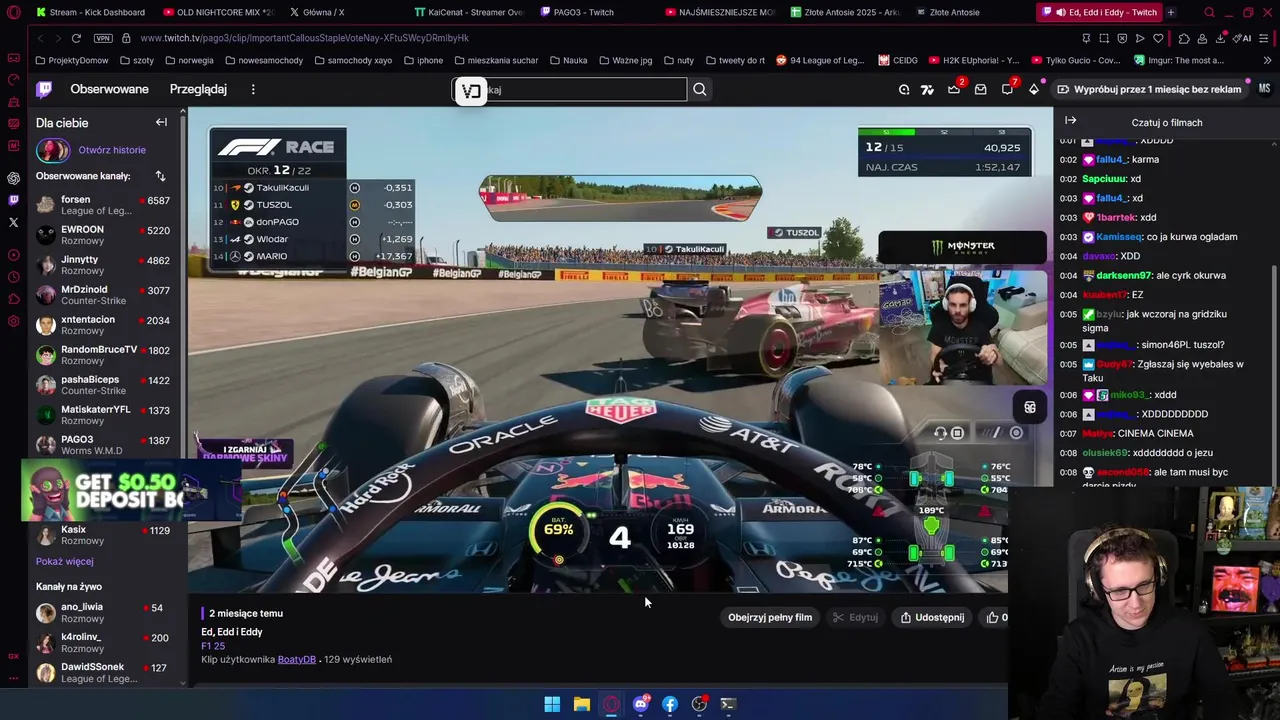Open Opera extensions cube icon
1280x720 pixels.
point(1184,38)
